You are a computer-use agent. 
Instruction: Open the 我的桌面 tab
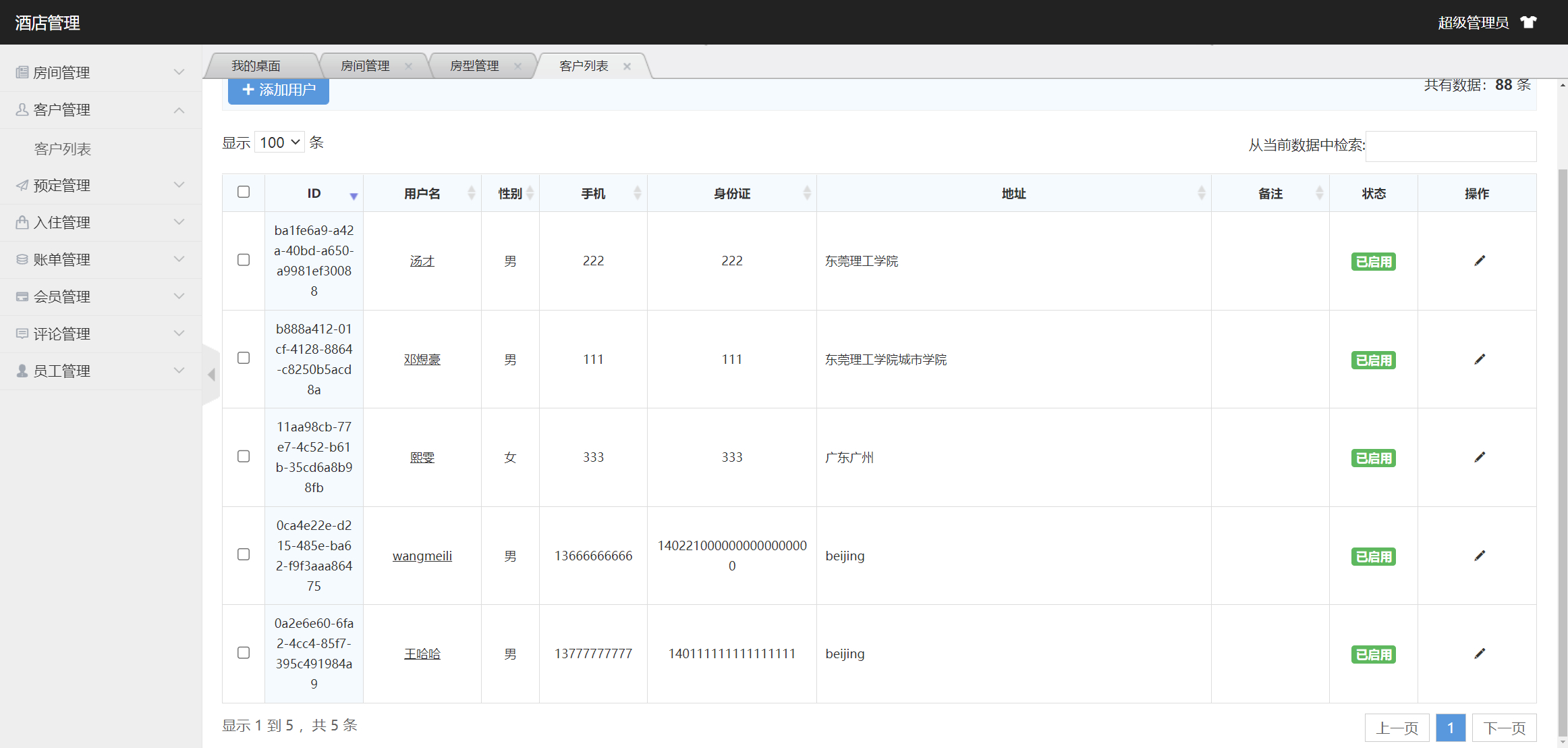tap(256, 65)
